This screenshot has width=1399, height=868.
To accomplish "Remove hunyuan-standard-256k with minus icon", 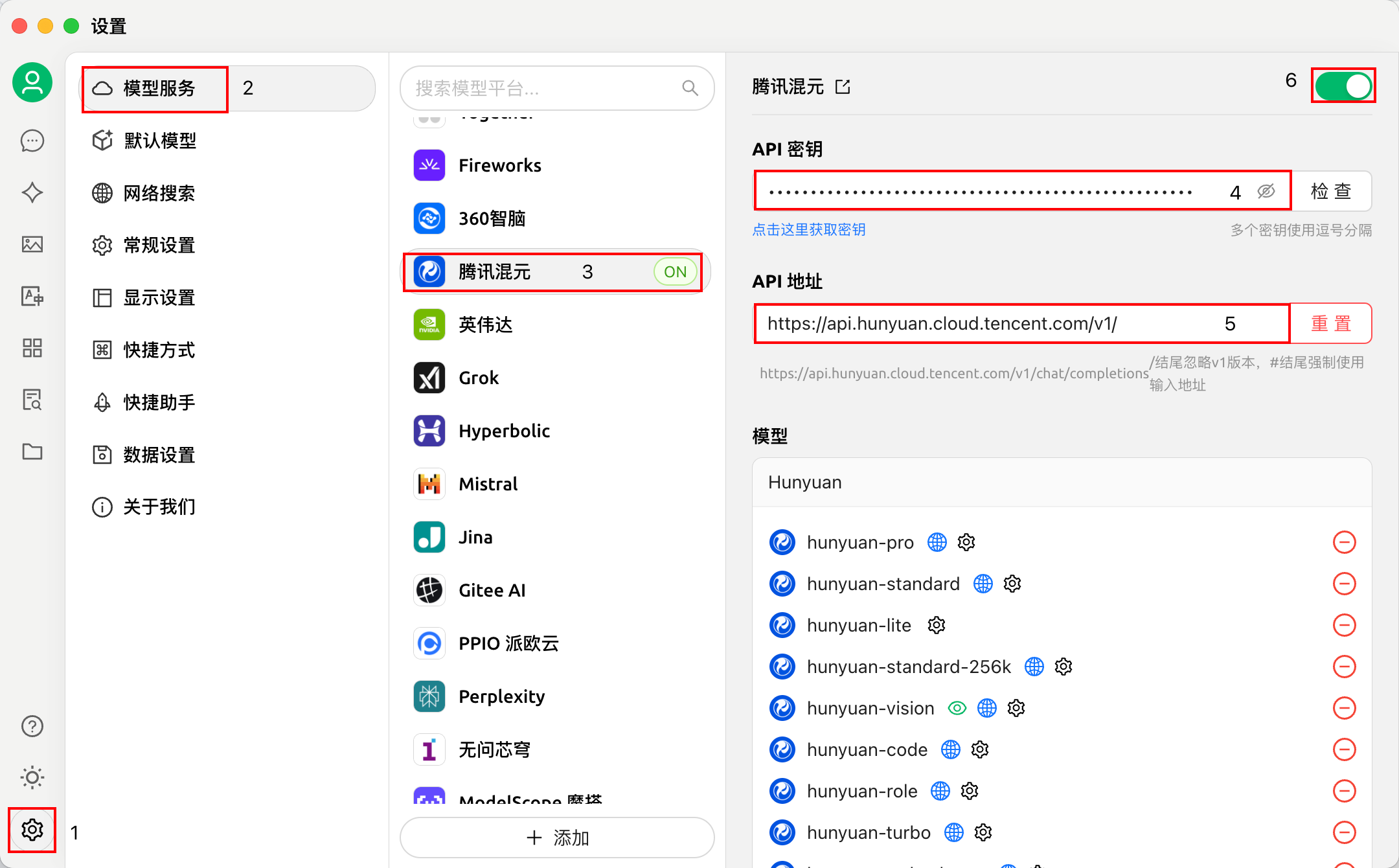I will pos(1345,667).
